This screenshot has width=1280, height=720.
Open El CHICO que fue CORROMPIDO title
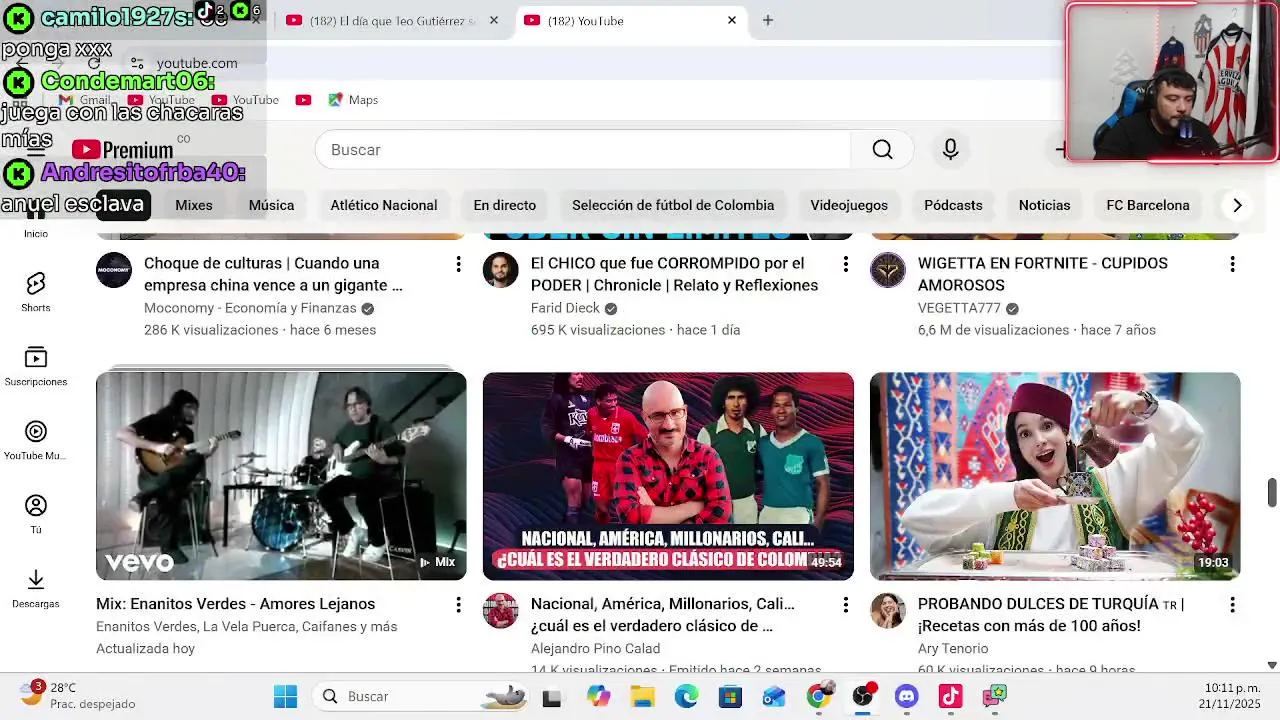675,274
